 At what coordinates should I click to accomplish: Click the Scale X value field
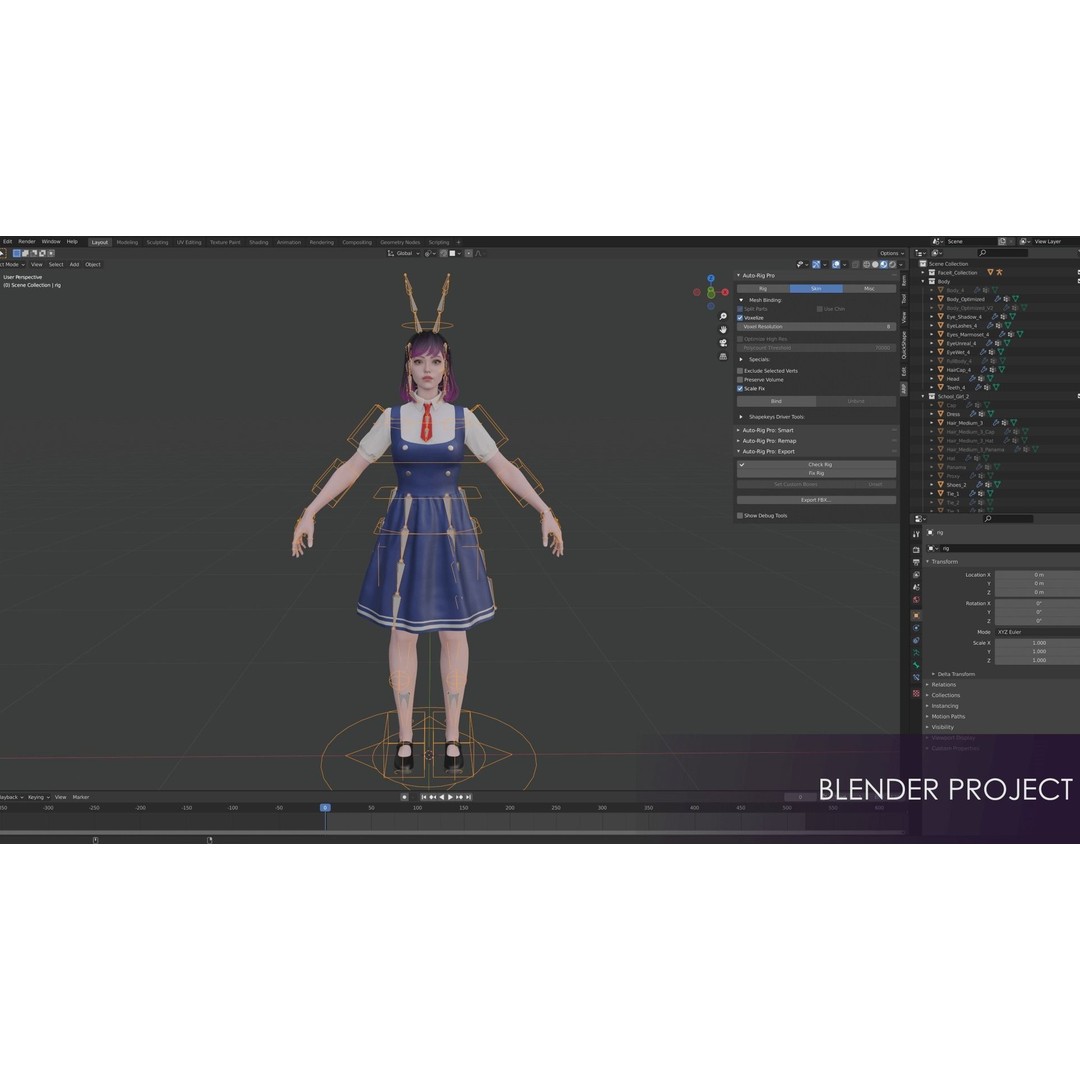pyautogui.click(x=1037, y=643)
